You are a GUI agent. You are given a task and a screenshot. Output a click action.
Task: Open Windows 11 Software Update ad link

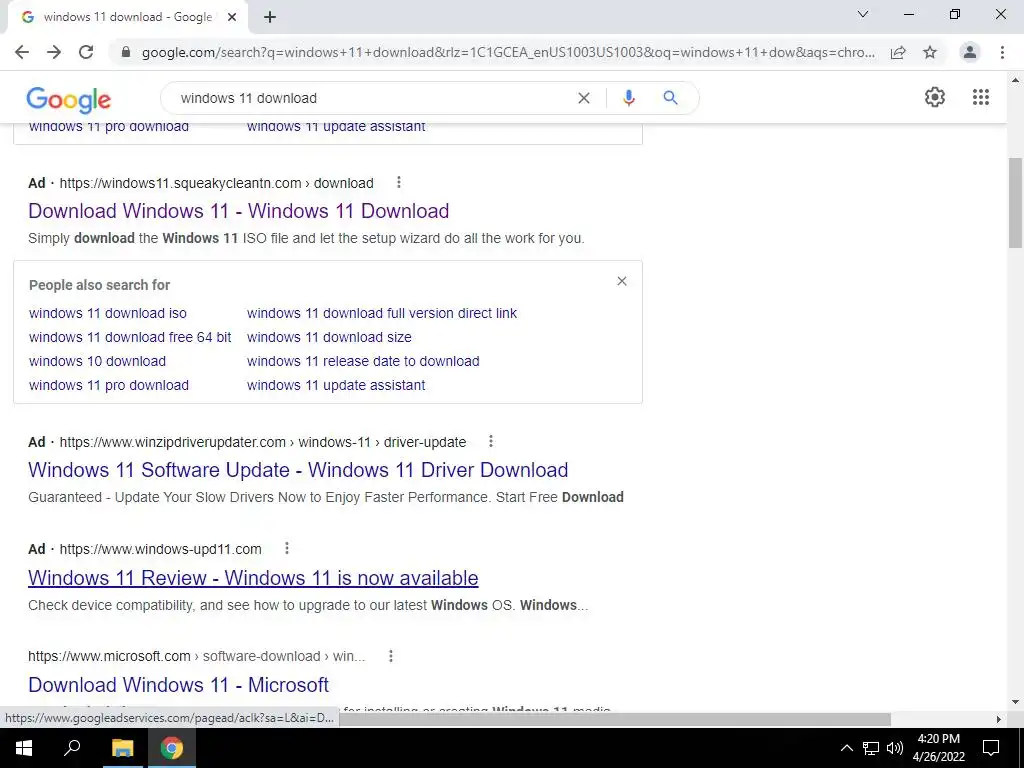[298, 470]
